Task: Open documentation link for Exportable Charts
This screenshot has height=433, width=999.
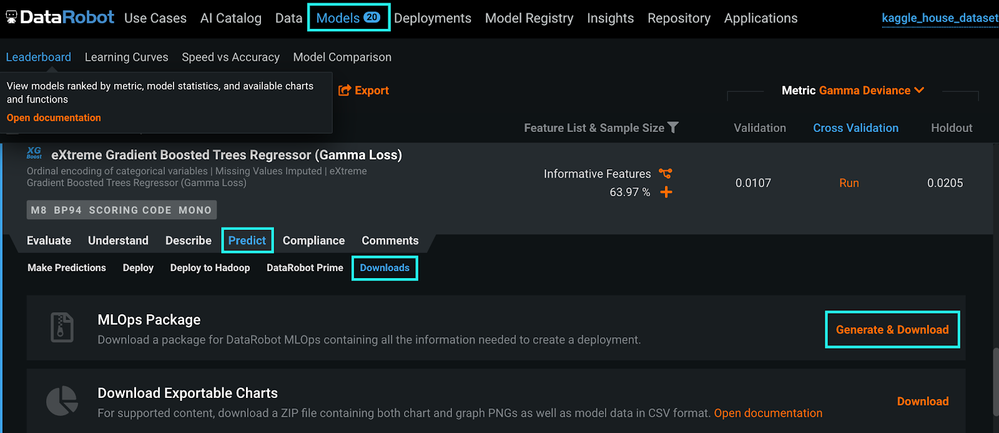Action: click(x=768, y=413)
